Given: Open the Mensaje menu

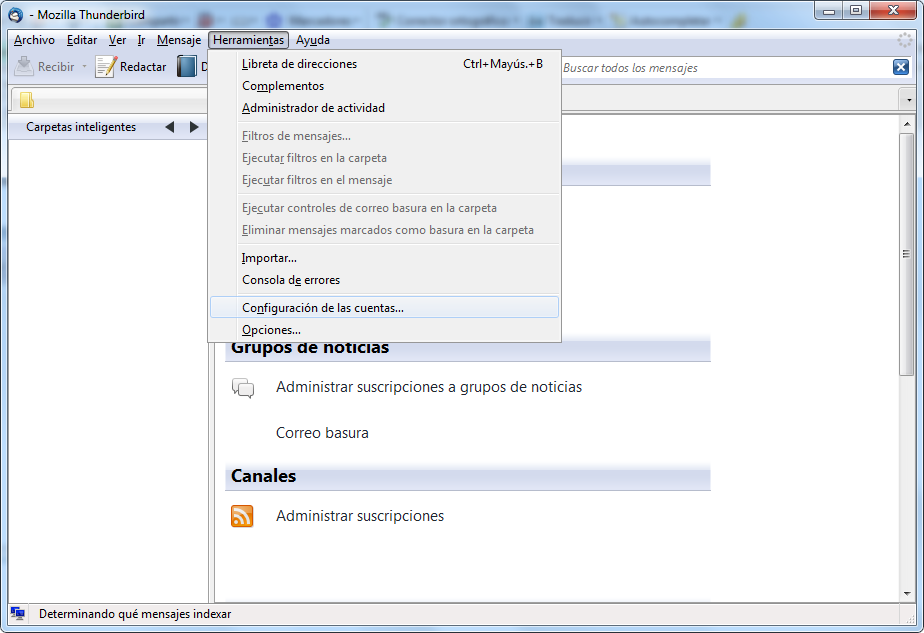Looking at the screenshot, I should [x=179, y=40].
